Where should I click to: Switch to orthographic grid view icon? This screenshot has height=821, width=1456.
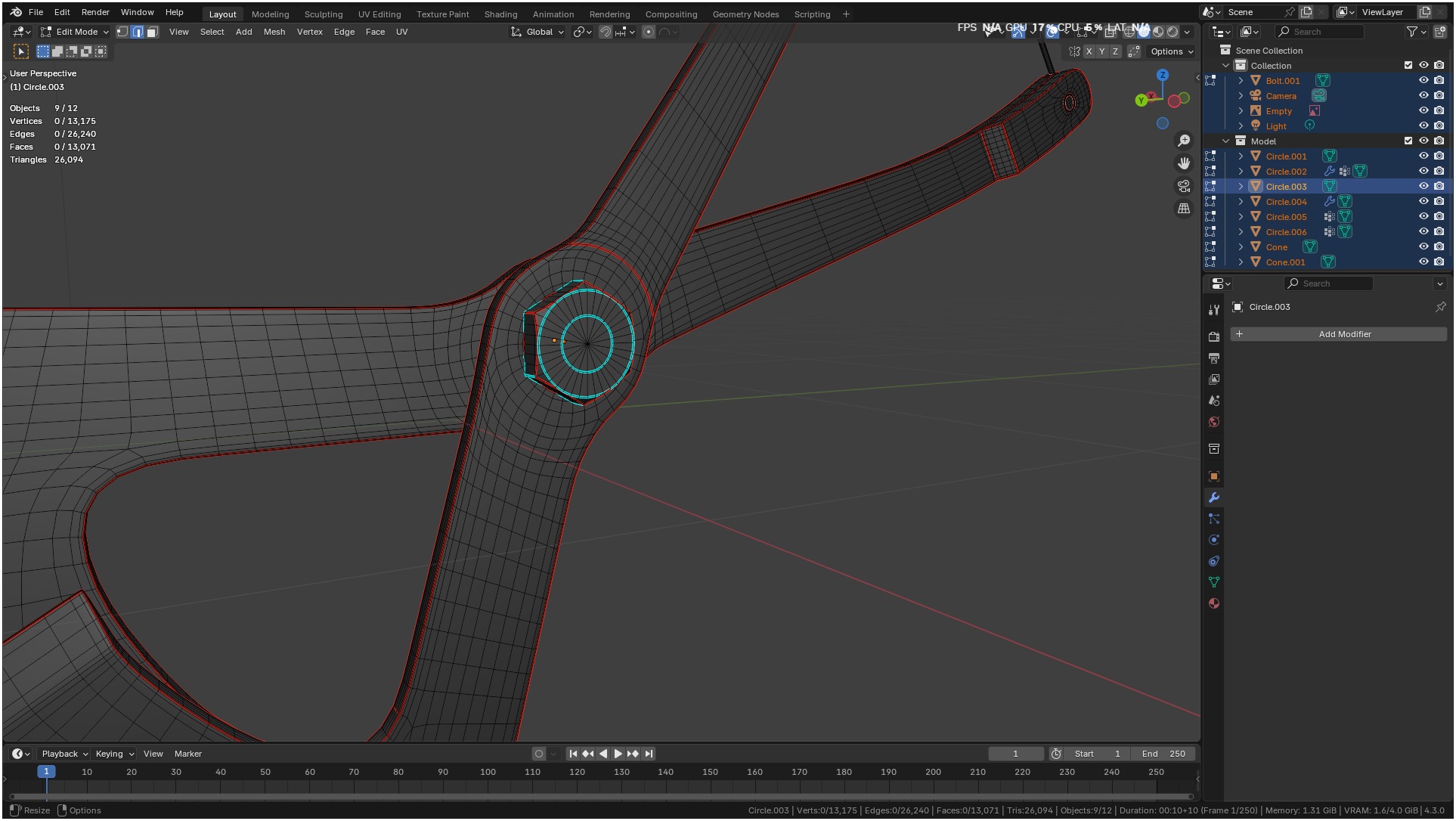click(1184, 209)
